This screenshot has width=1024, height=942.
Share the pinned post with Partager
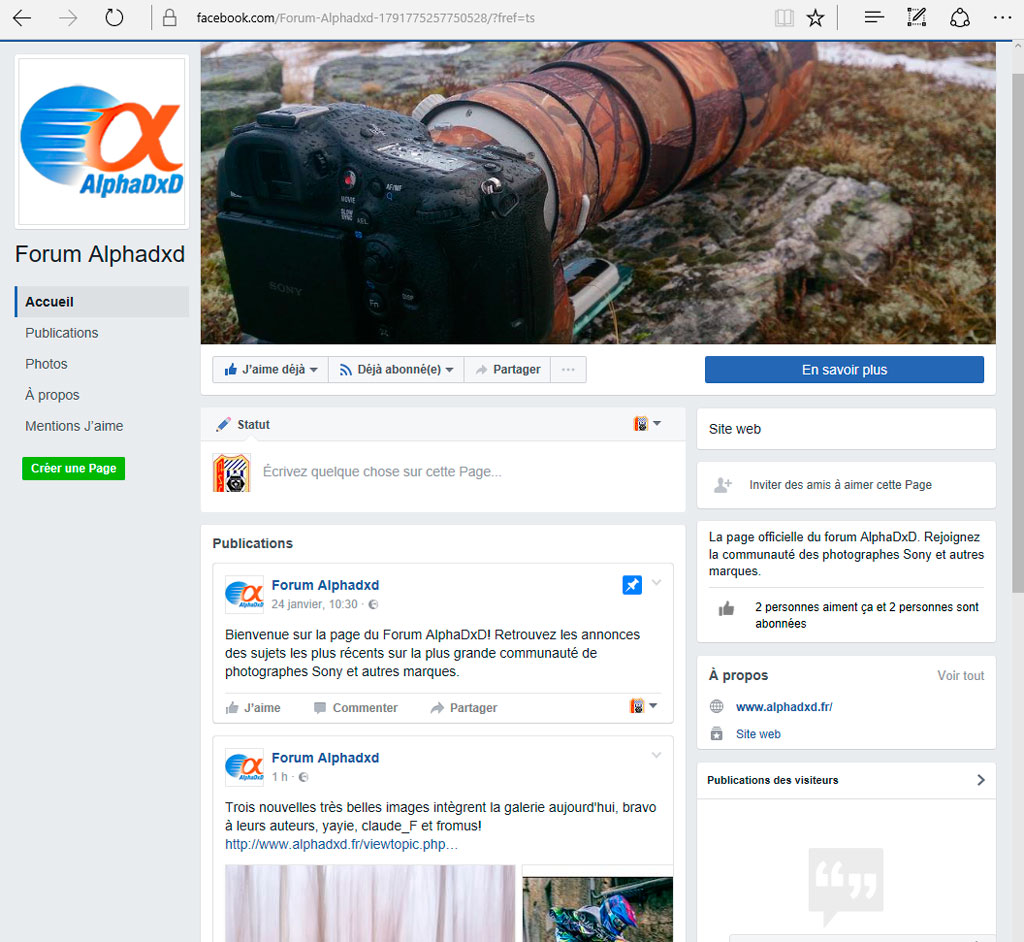pos(464,707)
